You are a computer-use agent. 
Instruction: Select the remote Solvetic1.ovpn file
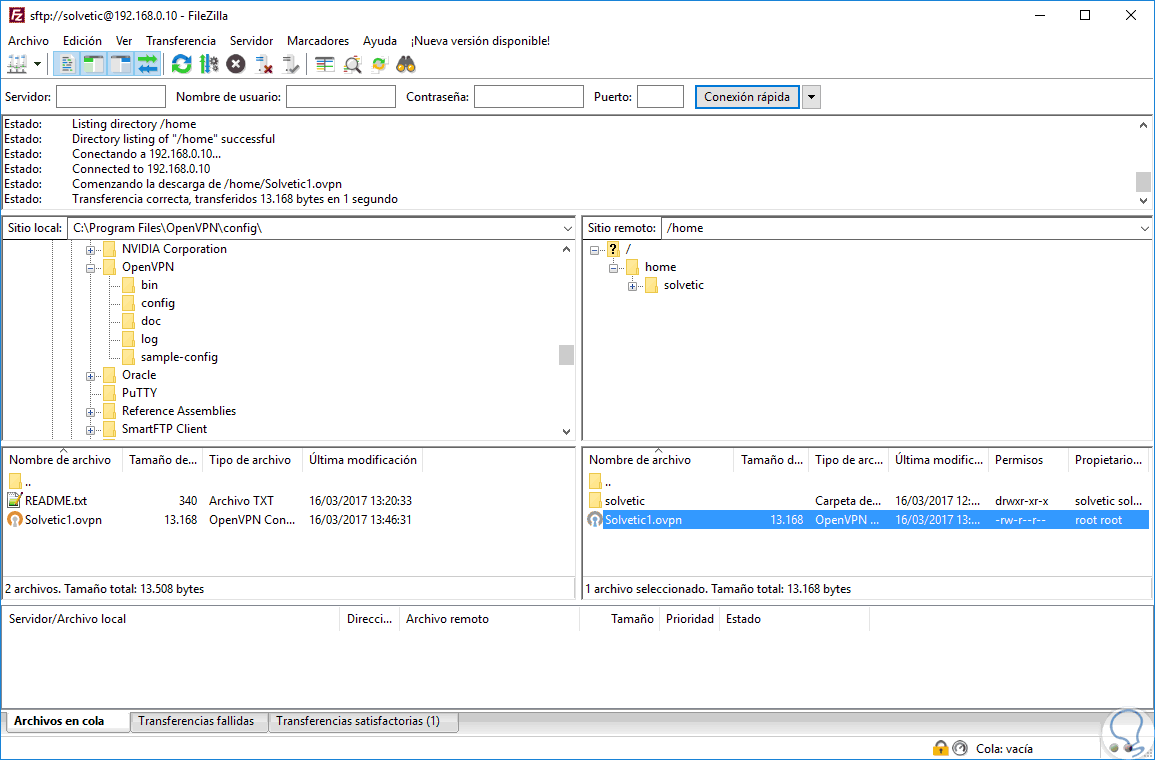tap(868, 520)
